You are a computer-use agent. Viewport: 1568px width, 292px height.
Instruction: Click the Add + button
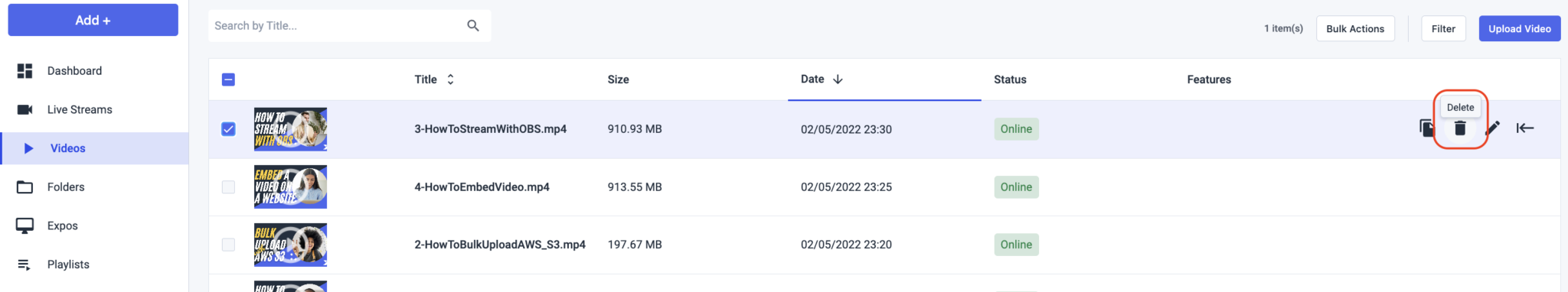tap(93, 20)
